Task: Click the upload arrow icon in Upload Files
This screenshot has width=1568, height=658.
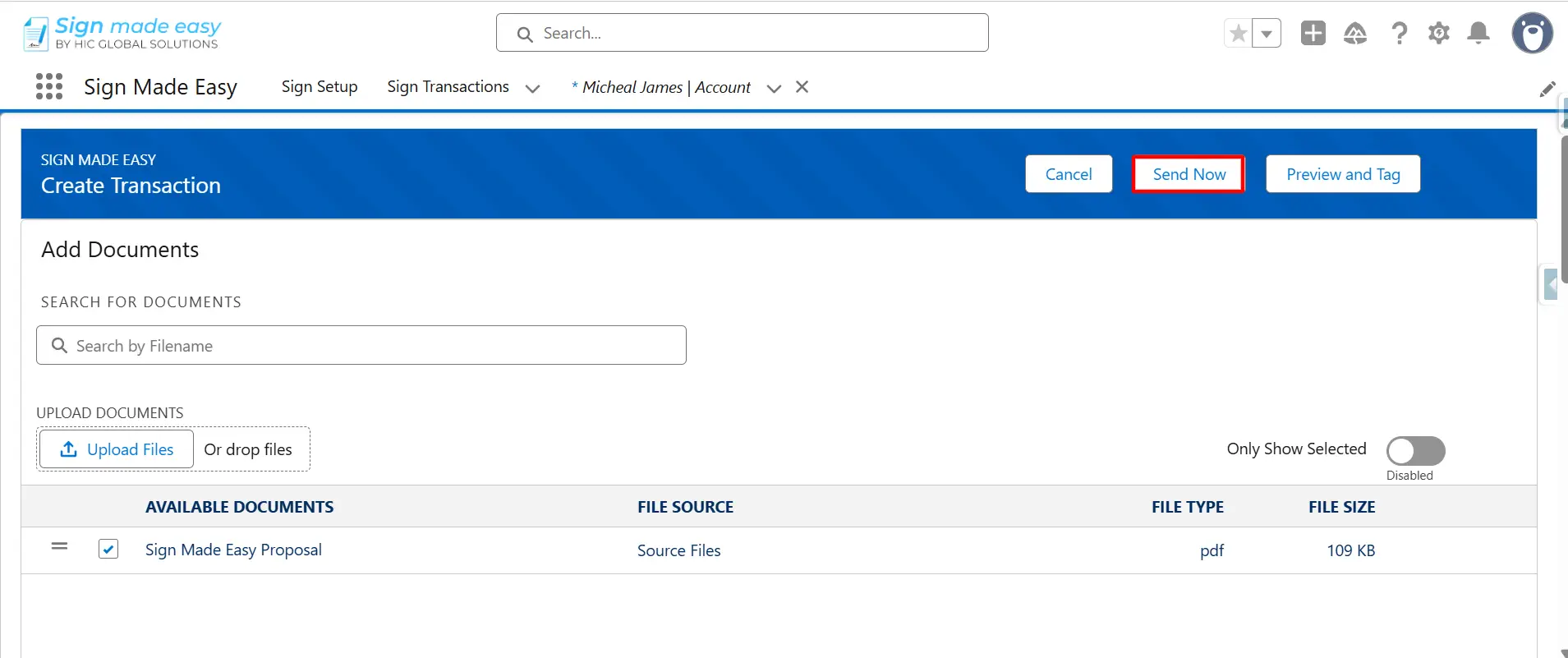Action: click(69, 449)
